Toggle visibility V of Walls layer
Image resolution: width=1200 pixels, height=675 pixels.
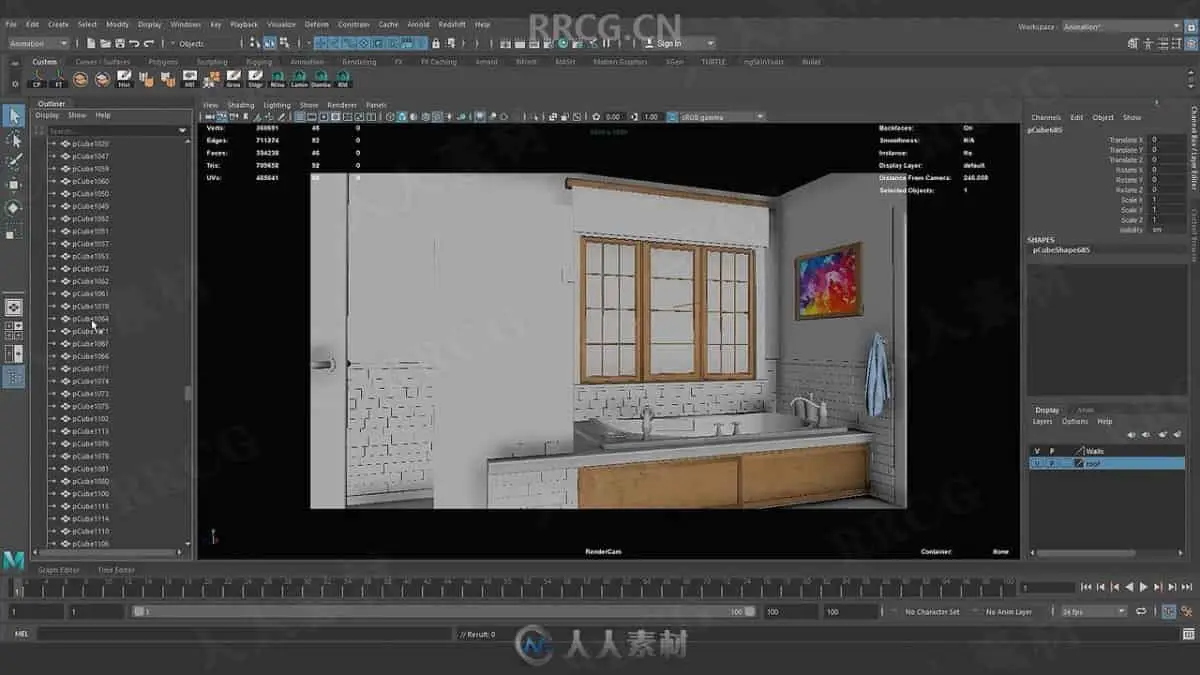(1037, 451)
